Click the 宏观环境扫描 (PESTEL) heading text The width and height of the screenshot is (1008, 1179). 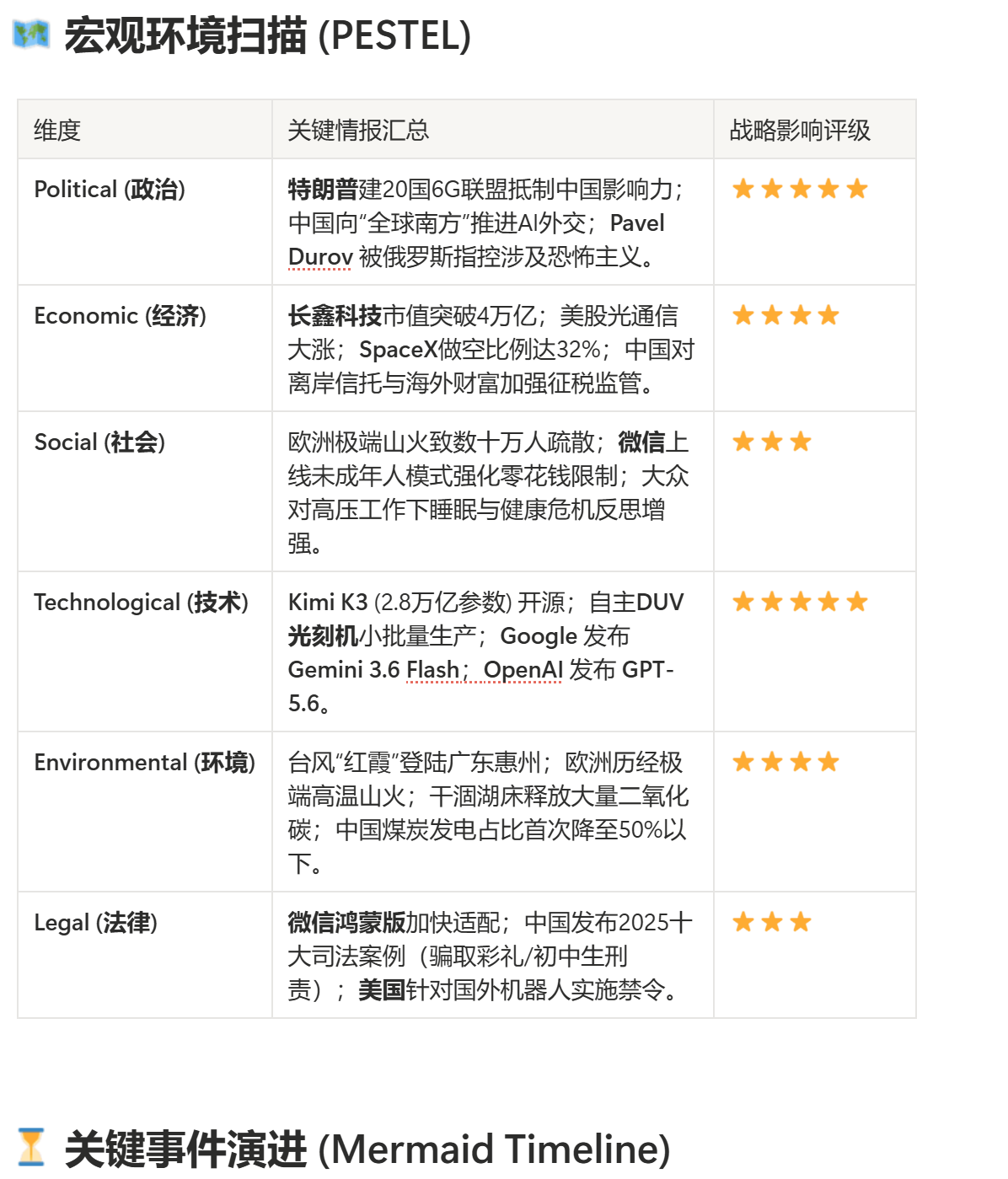pos(268,35)
